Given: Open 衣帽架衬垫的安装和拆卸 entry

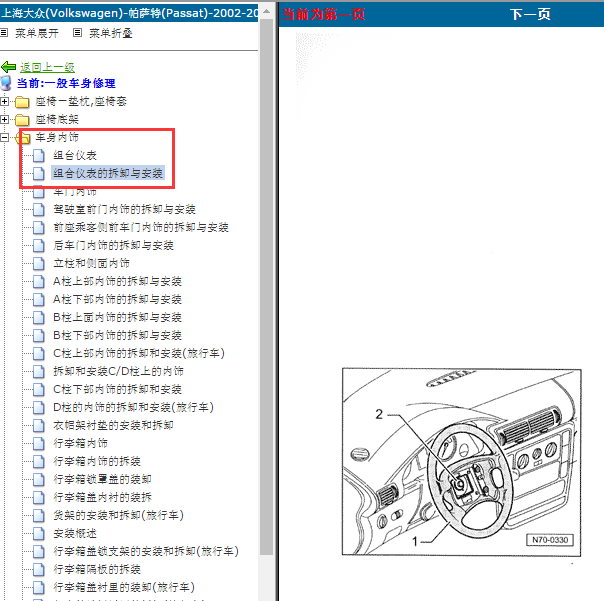Looking at the screenshot, I should click(114, 425).
